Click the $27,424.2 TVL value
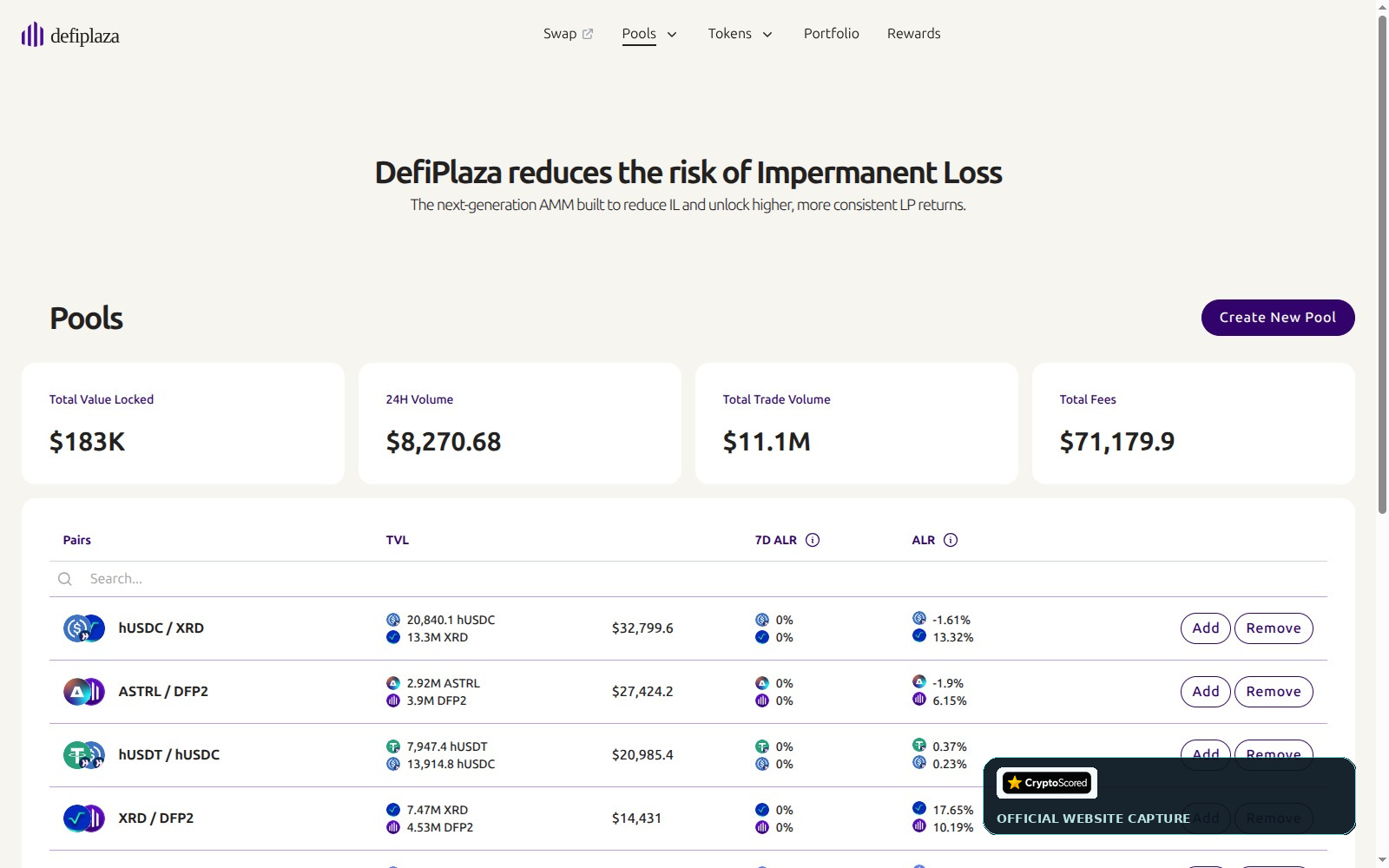 tap(642, 692)
